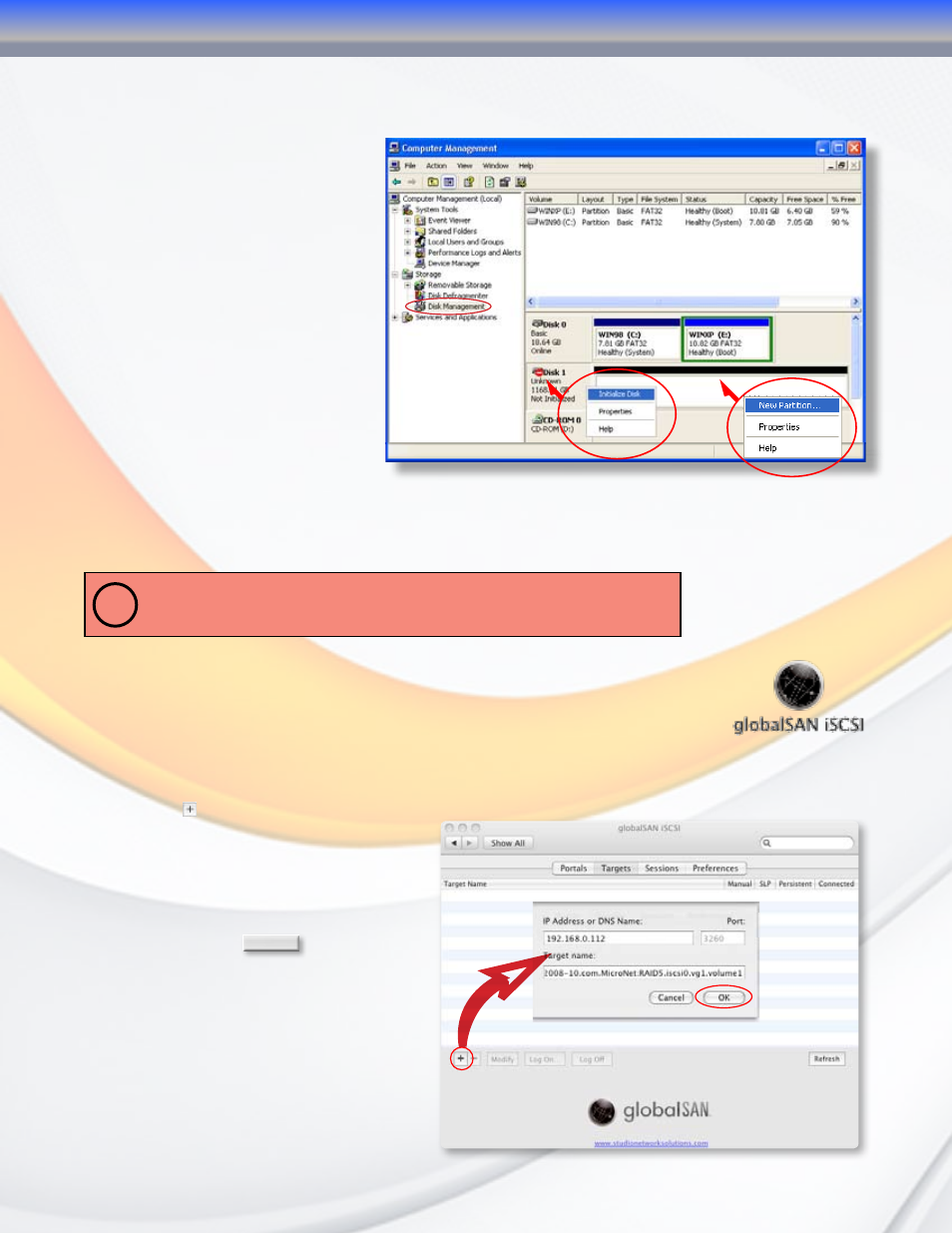Click the globalSAN iSCSI globe icon
The width and height of the screenshot is (952, 1233).
tap(798, 686)
